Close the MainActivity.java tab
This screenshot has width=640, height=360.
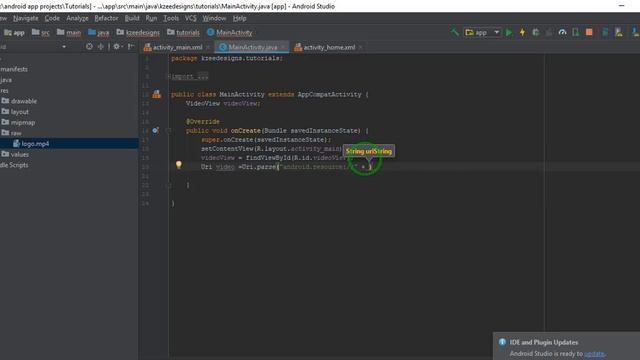pos(284,47)
